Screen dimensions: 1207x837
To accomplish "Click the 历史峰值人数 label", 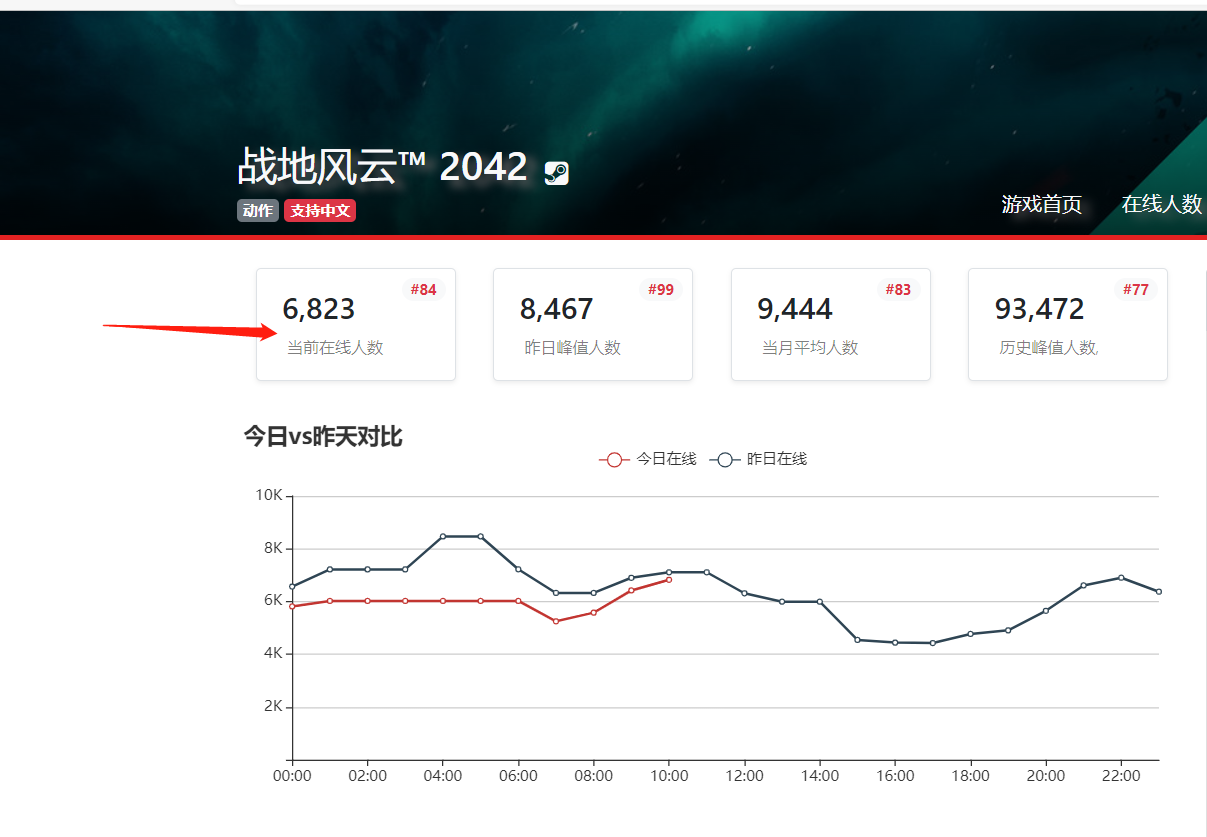I will pyautogui.click(x=1049, y=348).
